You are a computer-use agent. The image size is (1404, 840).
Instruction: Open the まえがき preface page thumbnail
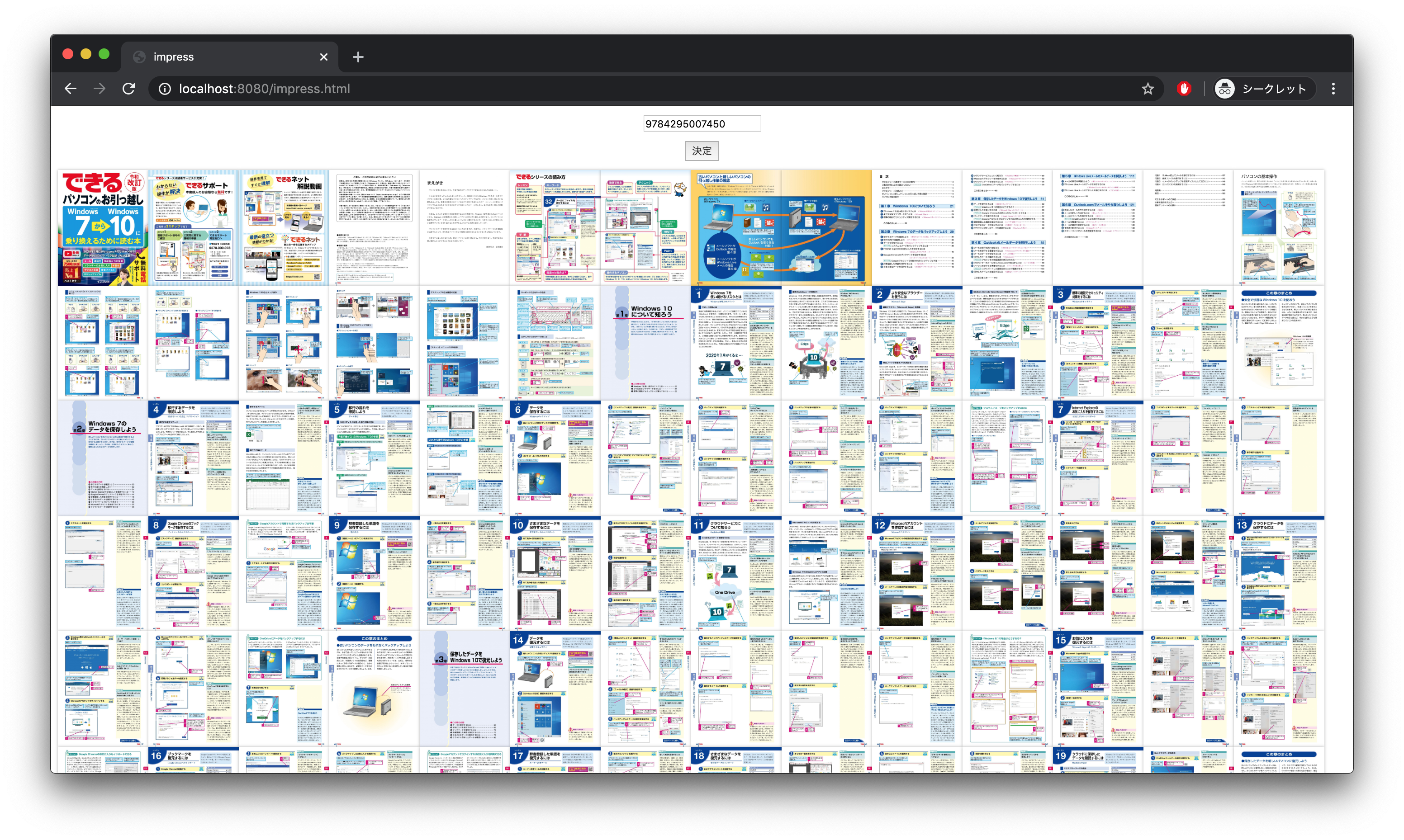tap(464, 228)
